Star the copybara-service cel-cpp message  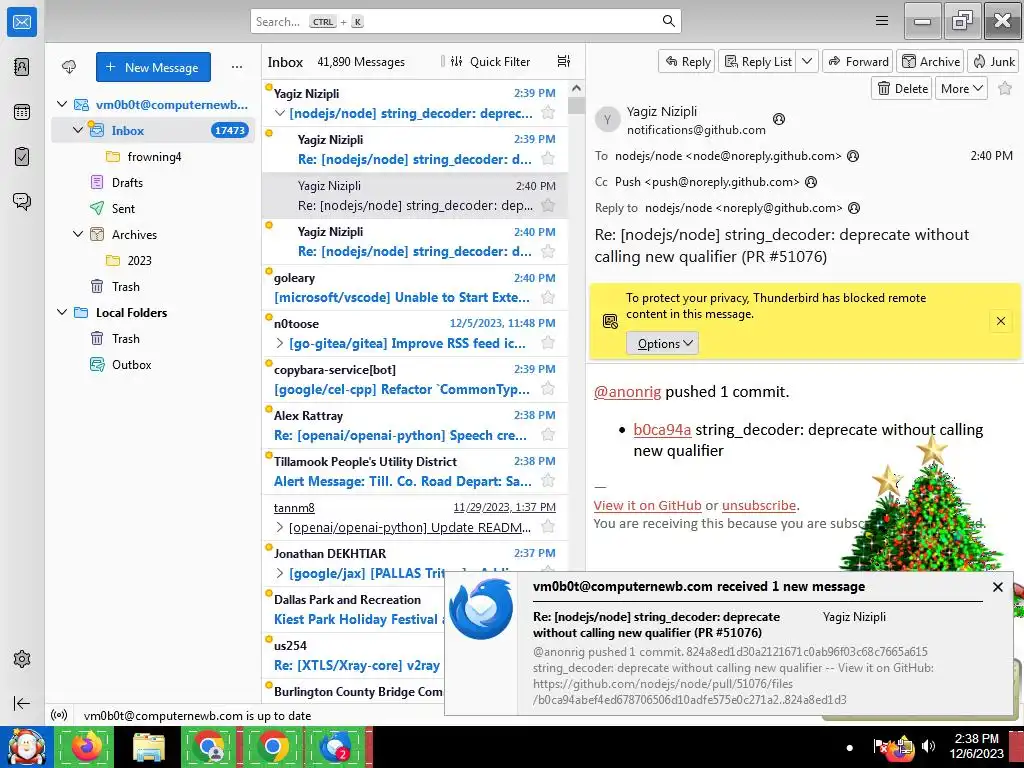pyautogui.click(x=548, y=389)
